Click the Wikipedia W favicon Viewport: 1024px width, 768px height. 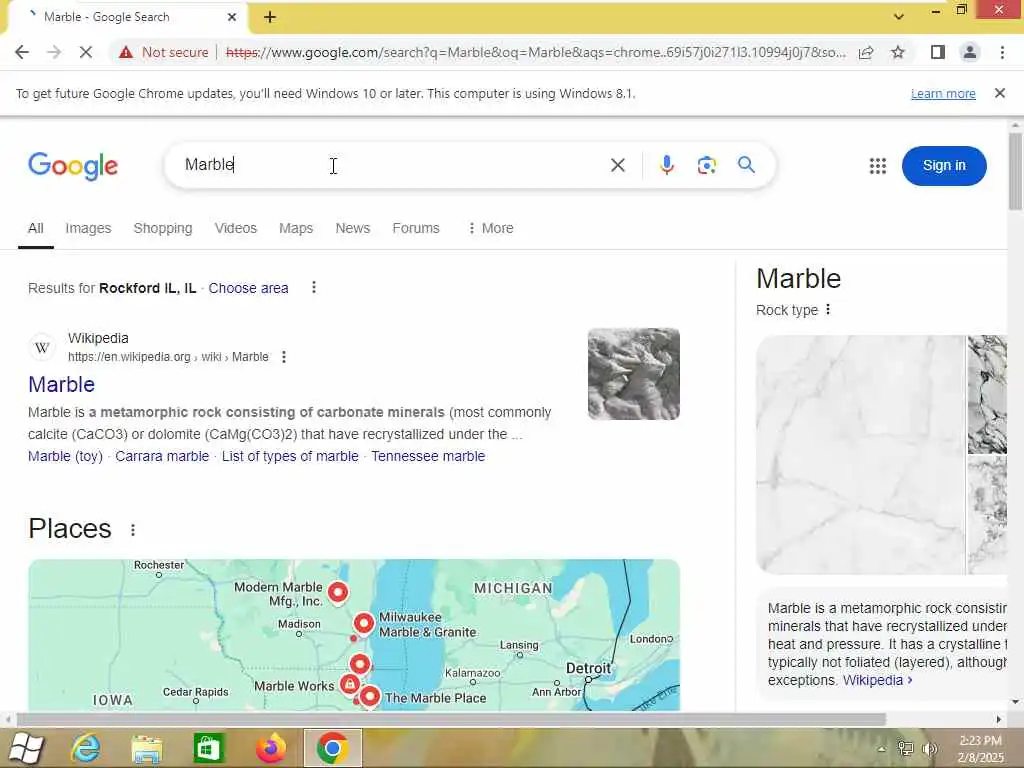click(42, 347)
